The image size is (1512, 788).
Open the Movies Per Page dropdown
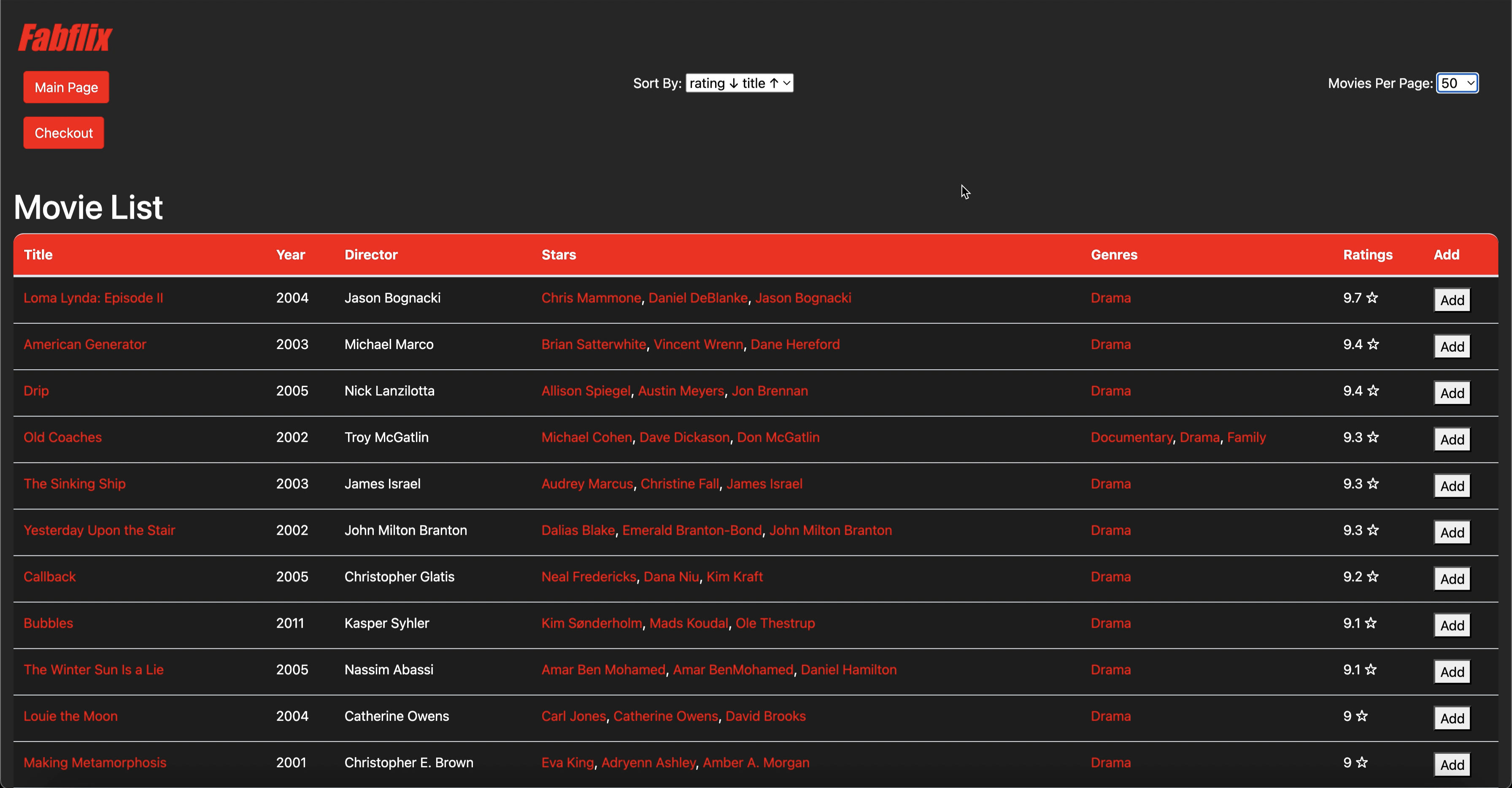coord(1457,84)
